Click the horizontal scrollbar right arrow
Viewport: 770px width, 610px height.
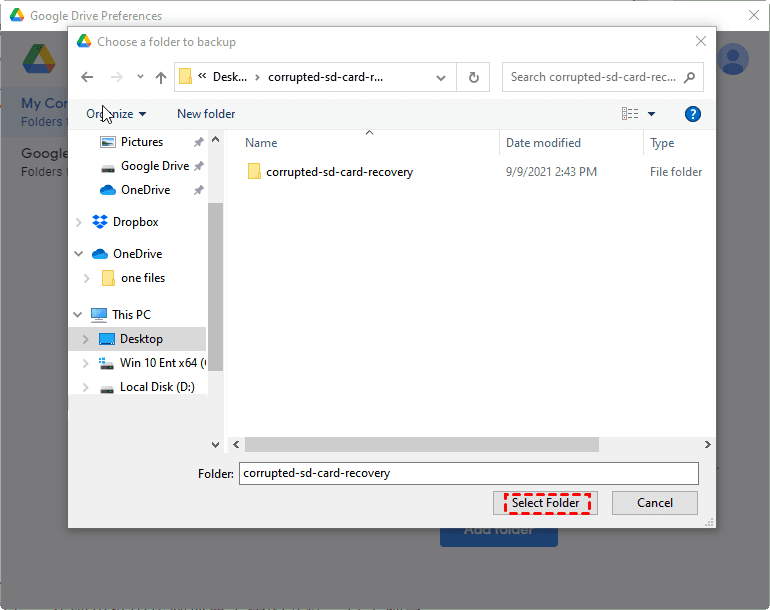pos(707,444)
